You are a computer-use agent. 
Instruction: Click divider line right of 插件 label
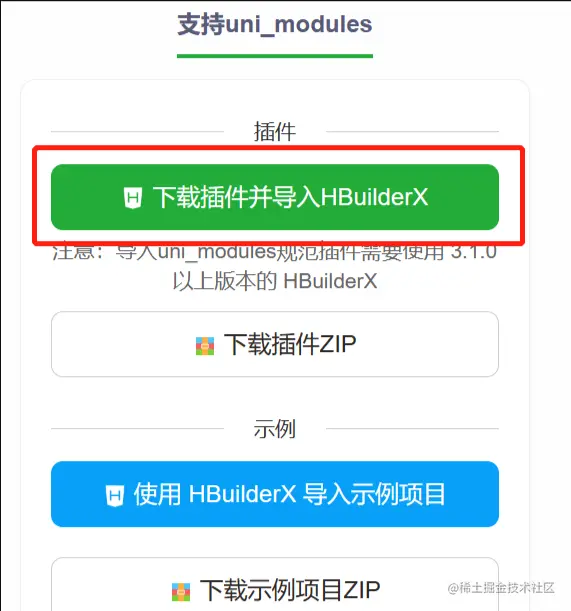pyautogui.click(x=412, y=132)
